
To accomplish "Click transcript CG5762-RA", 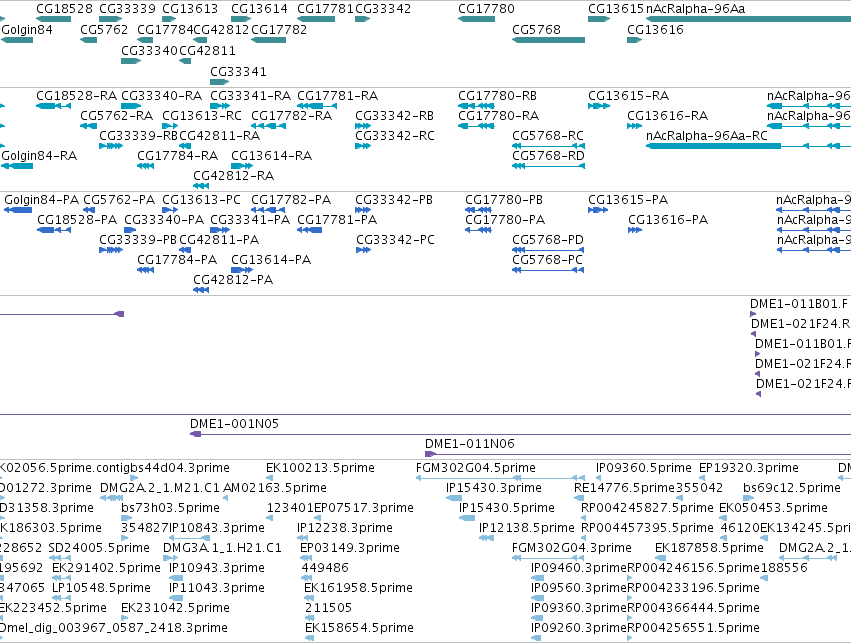I will pos(88,126).
